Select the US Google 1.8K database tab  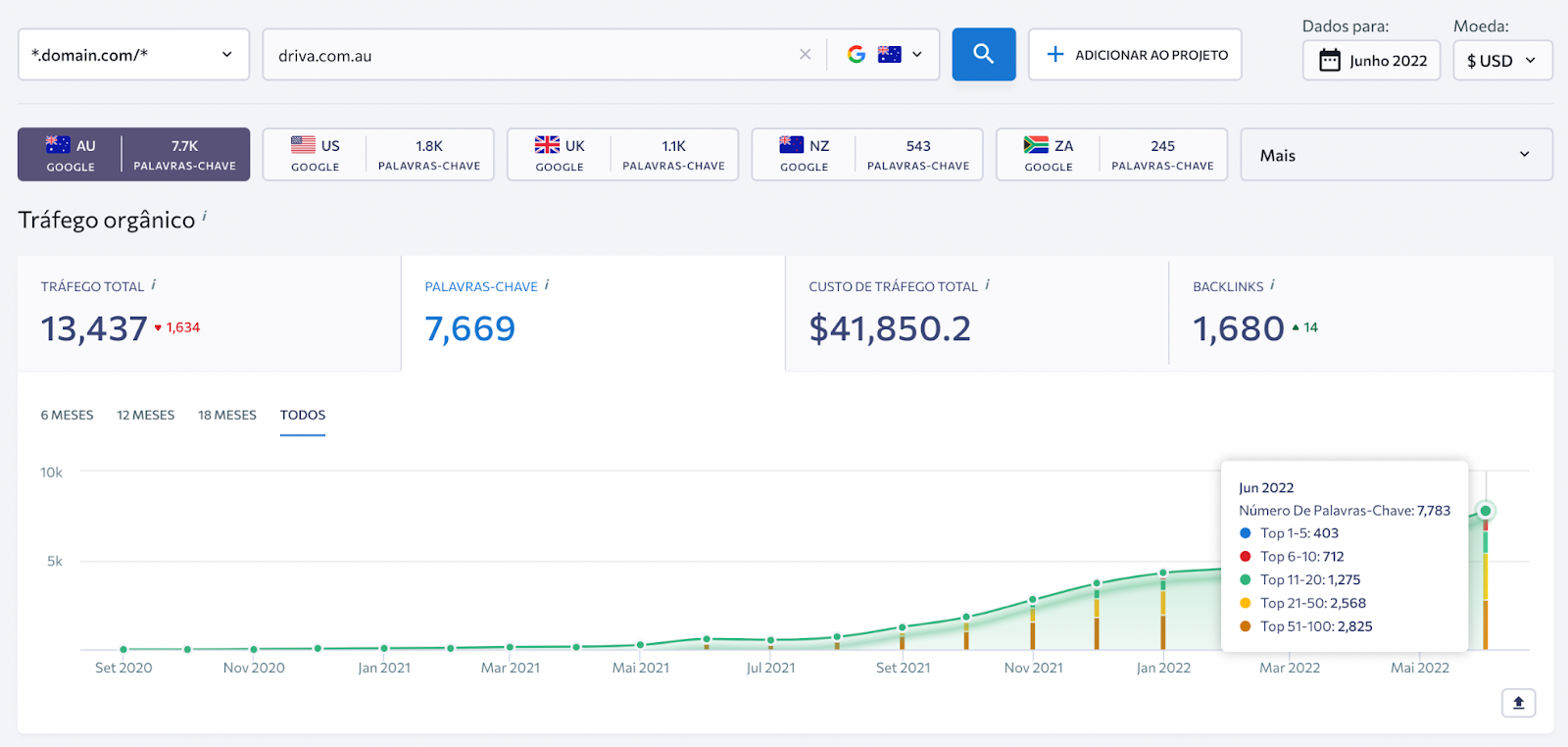pos(378,154)
